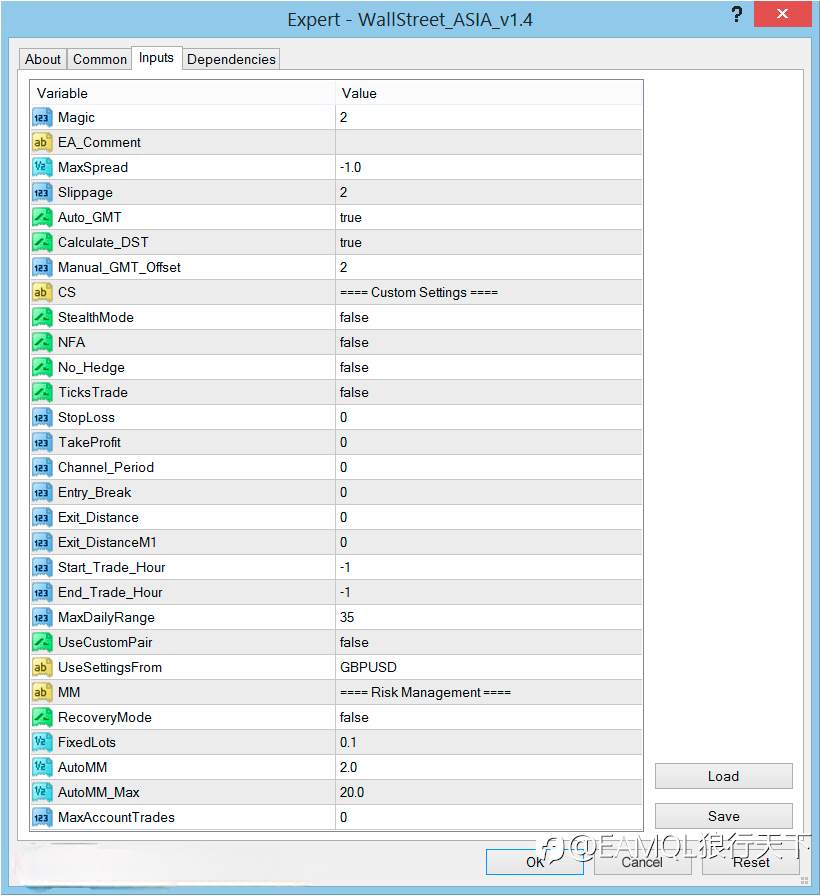This screenshot has width=820, height=896.
Task: Select the string icon next to EA_Comment
Action: [x=42, y=143]
